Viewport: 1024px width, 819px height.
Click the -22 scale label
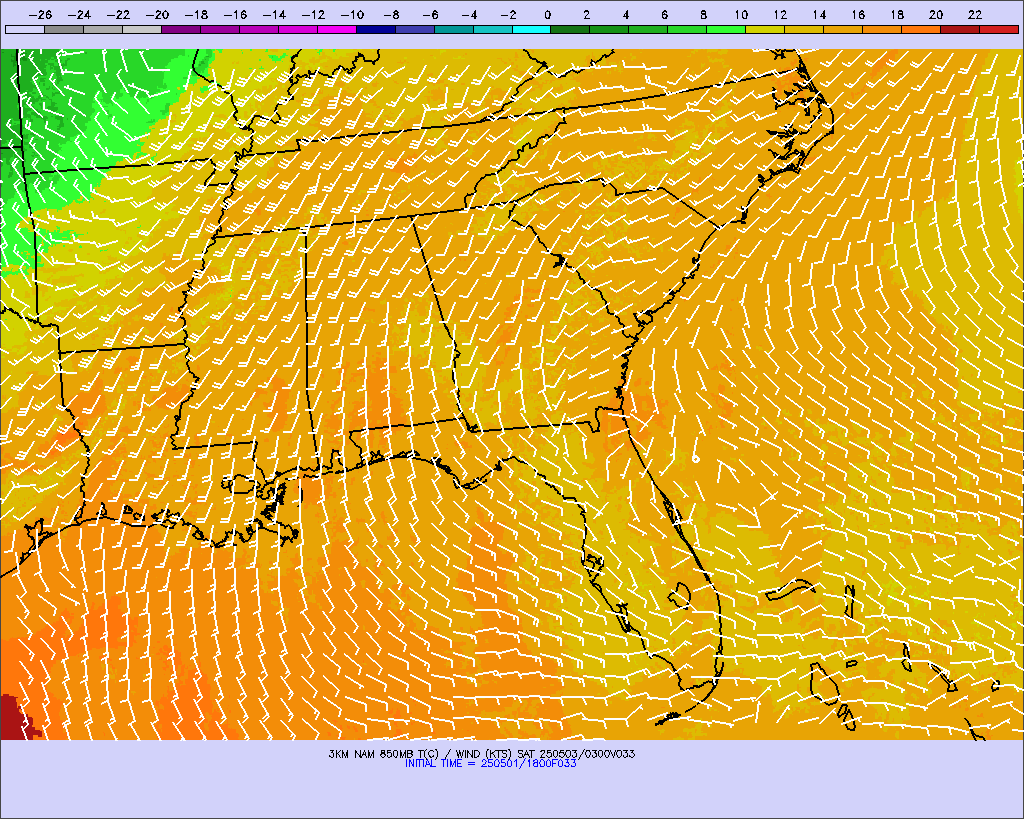[118, 15]
